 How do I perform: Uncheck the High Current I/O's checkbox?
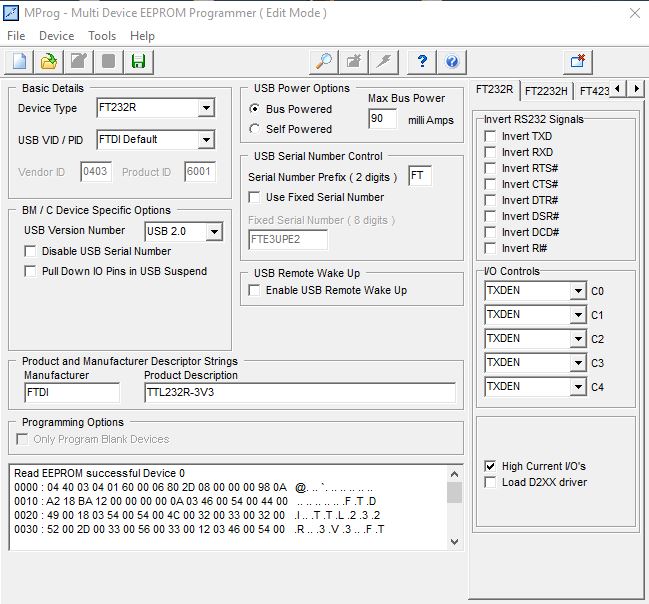pos(490,466)
